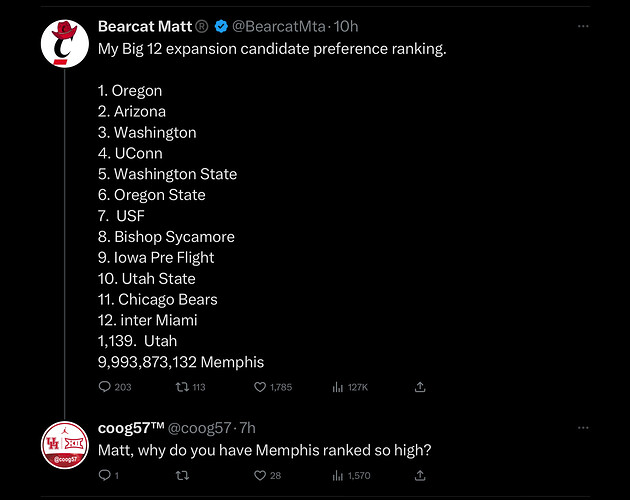This screenshot has width=630, height=500.
Task: Open coog57's reply text about Memphis
Action: 264,450
